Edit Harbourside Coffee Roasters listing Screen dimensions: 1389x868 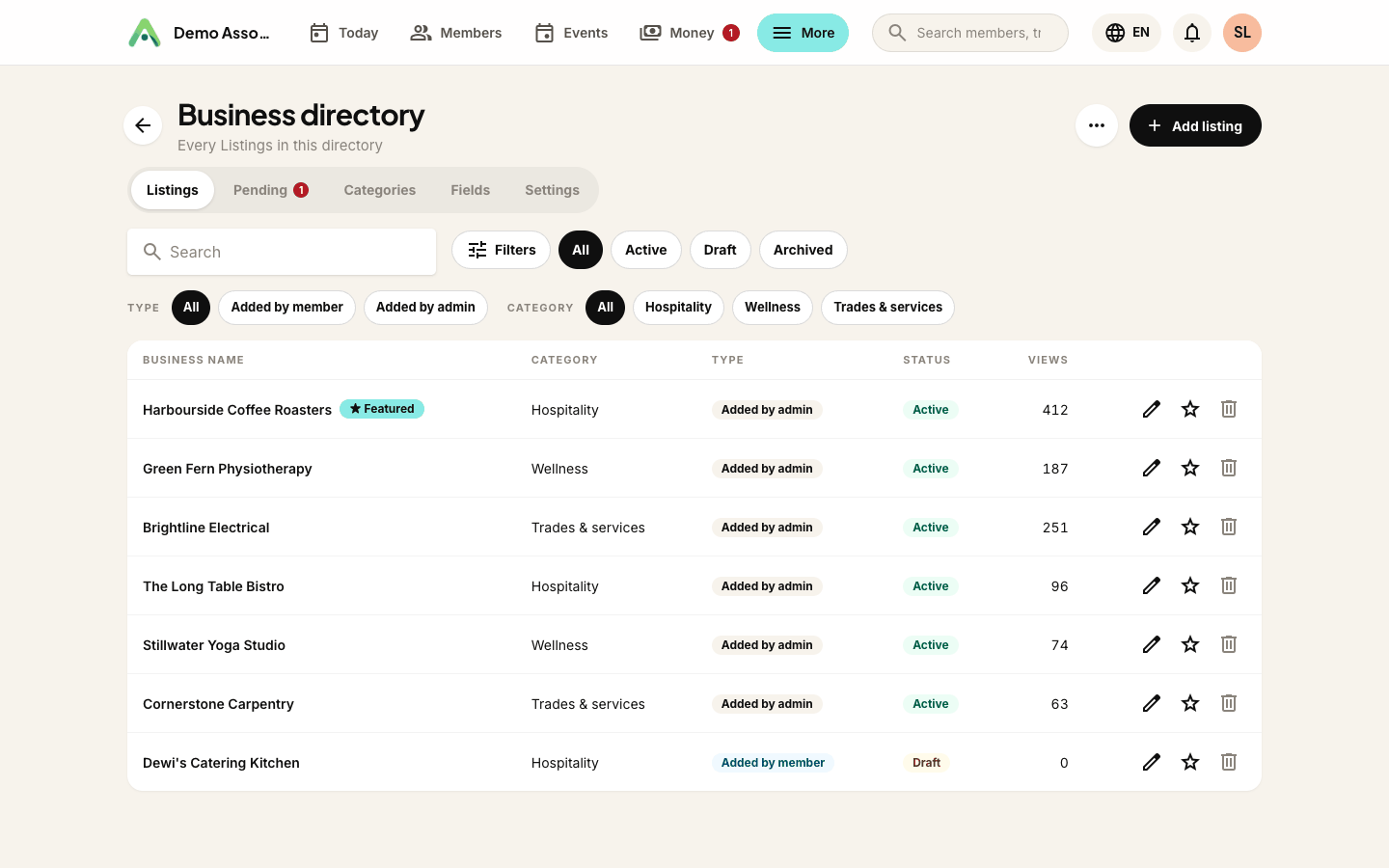pos(1152,409)
